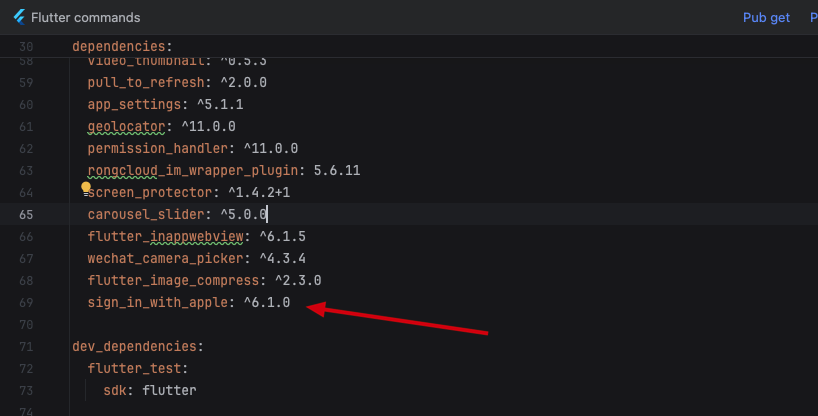Image resolution: width=818 pixels, height=416 pixels.
Task: Run the Pub get command link
Action: pos(766,18)
